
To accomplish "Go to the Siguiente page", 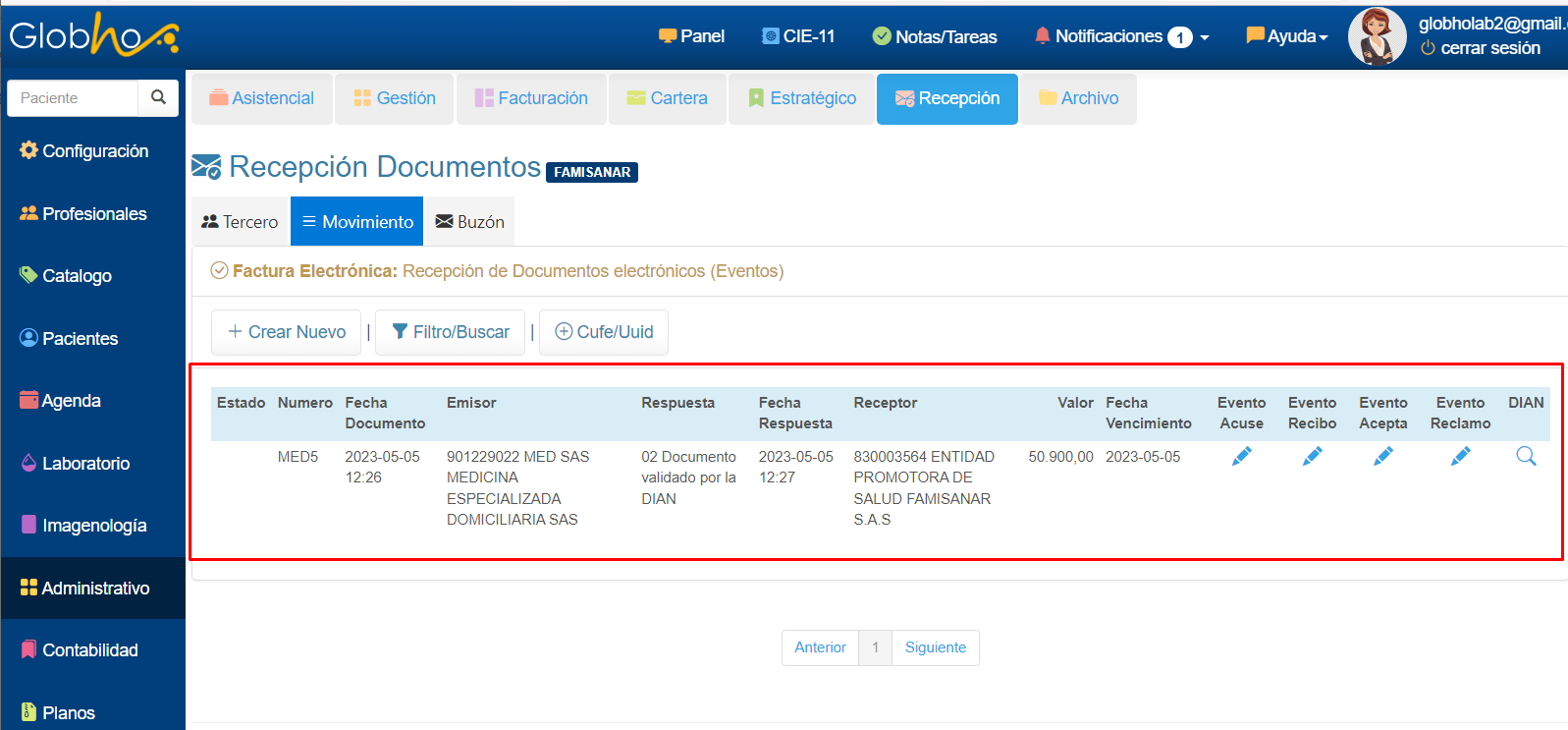I will pos(935,647).
